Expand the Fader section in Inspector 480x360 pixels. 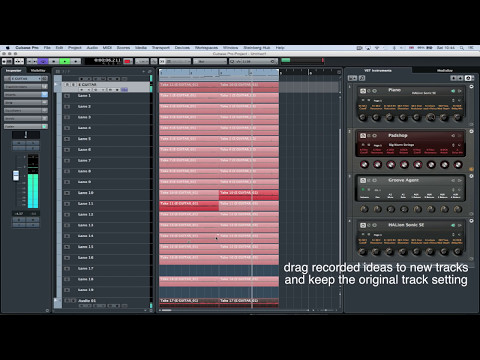point(26,127)
